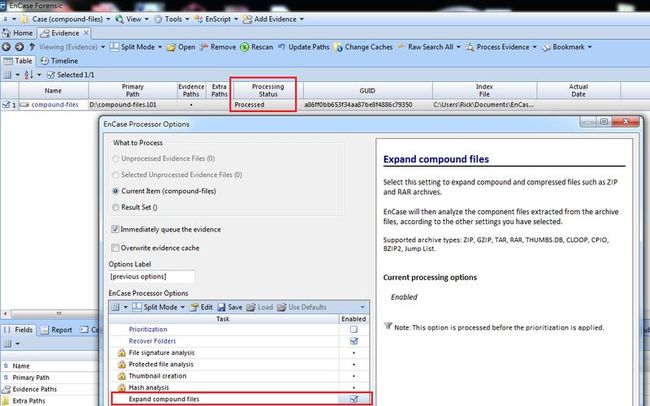The width and height of the screenshot is (650, 406).
Task: Open the table options icon dropdown left of the sort icon
Action: click(x=11, y=75)
